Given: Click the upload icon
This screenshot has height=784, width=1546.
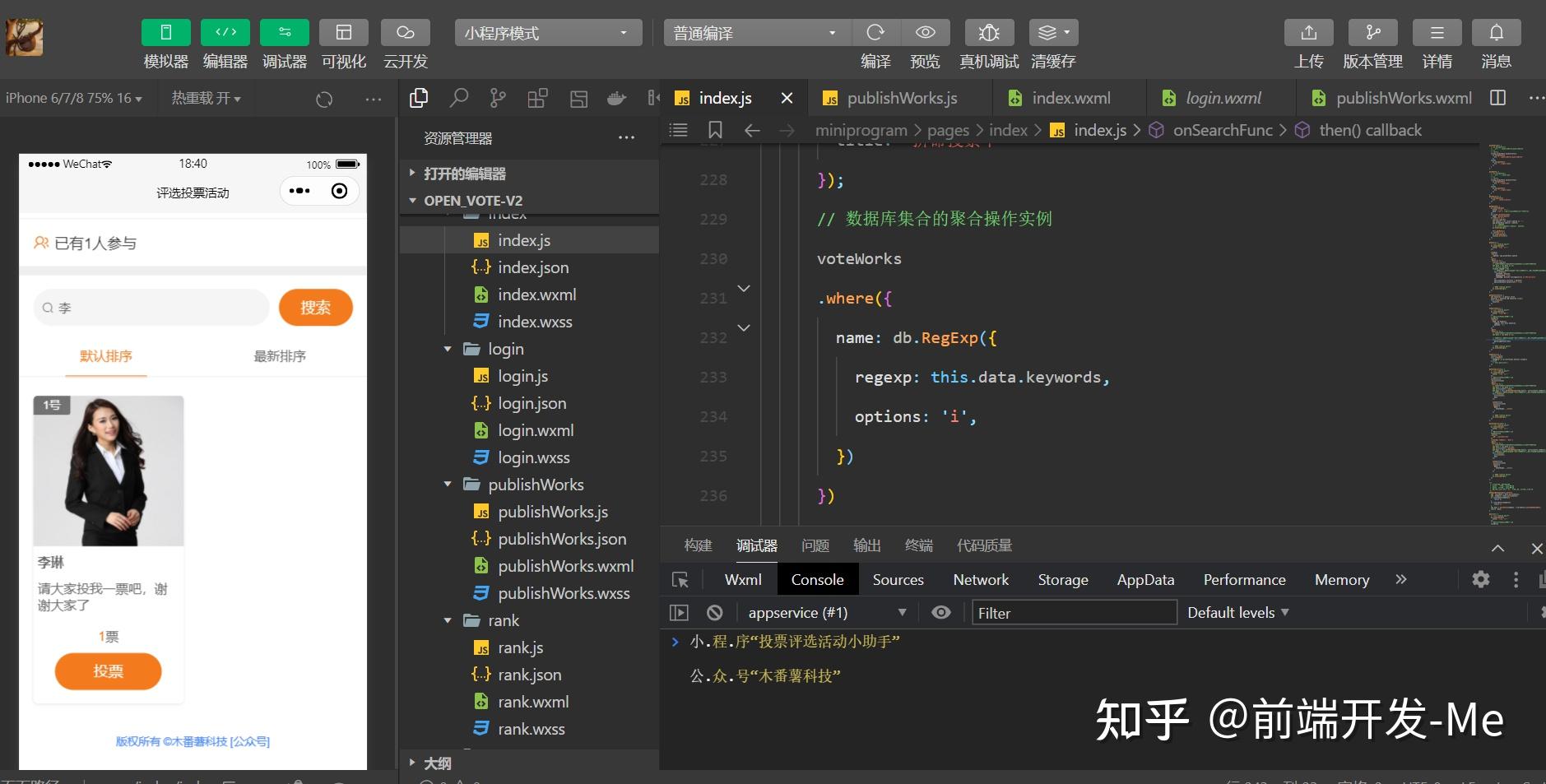Looking at the screenshot, I should 1308,32.
